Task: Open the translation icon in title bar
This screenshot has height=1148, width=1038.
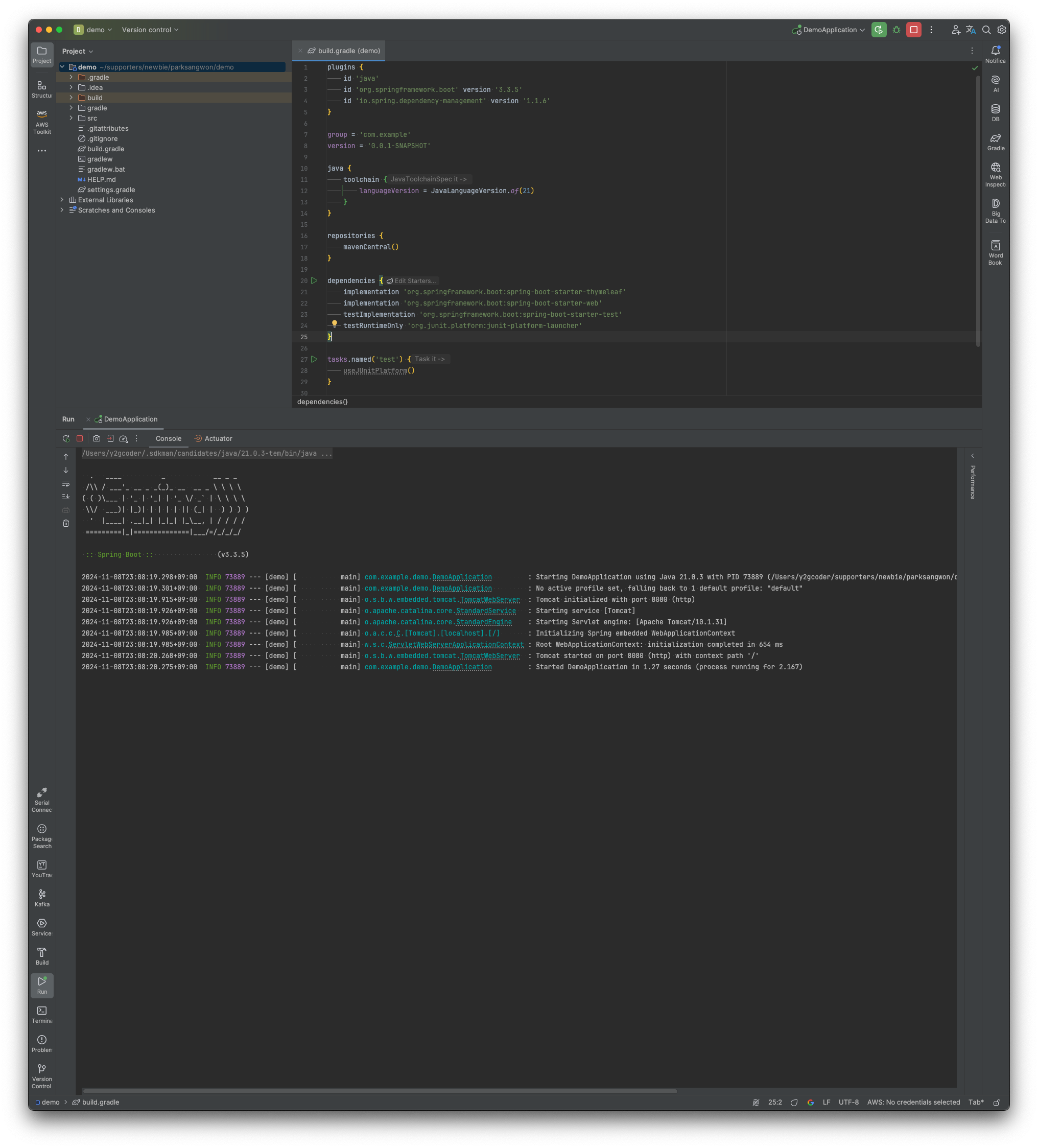Action: click(970, 30)
